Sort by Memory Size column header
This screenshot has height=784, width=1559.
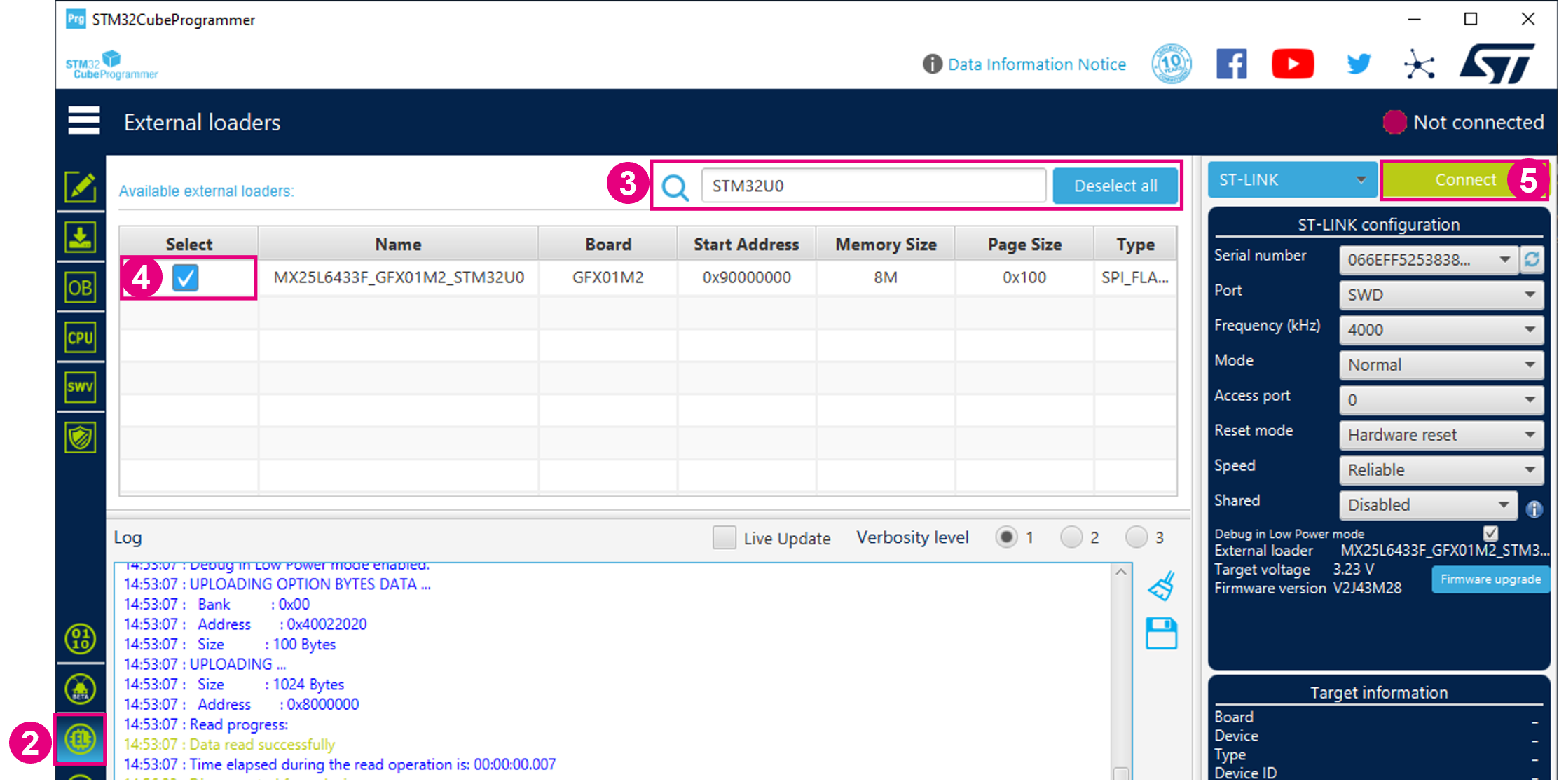886,244
